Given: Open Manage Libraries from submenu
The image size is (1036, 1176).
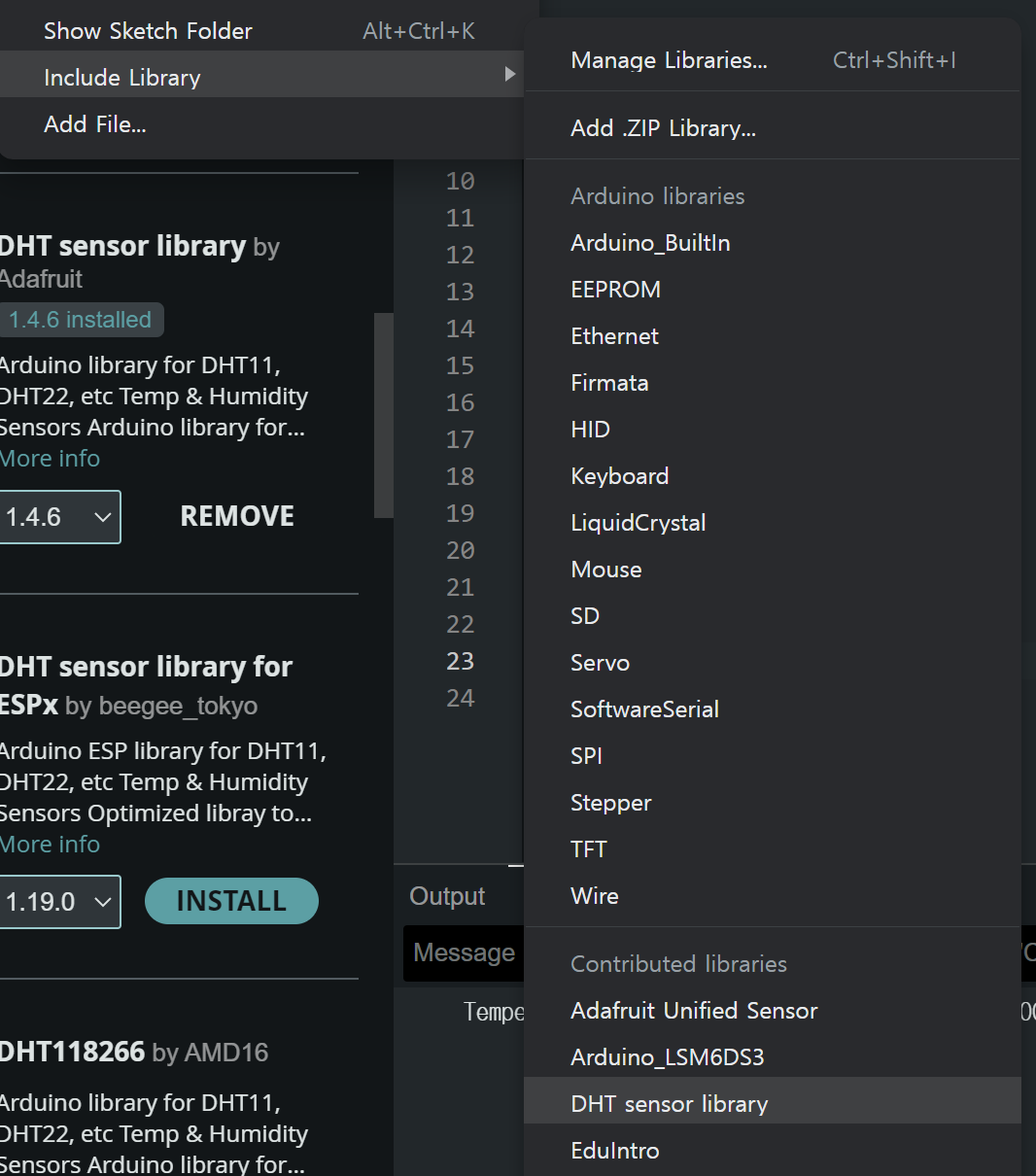Looking at the screenshot, I should pyautogui.click(x=772, y=60).
